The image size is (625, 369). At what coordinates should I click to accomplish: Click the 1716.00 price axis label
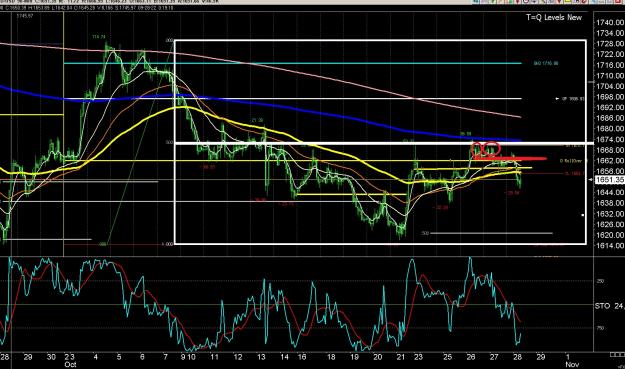[x=610, y=65]
